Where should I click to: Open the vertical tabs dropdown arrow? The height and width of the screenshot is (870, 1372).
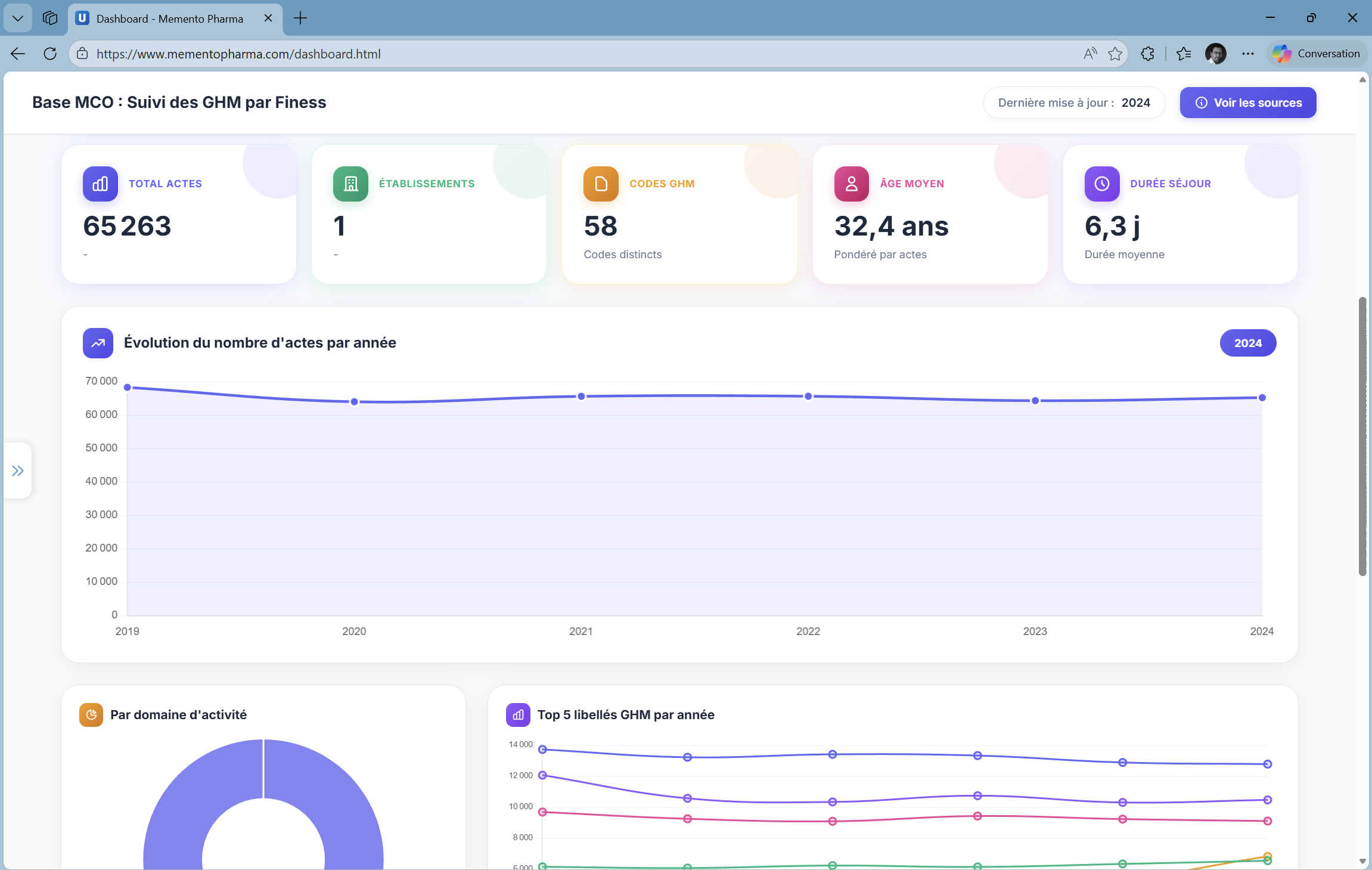click(17, 18)
